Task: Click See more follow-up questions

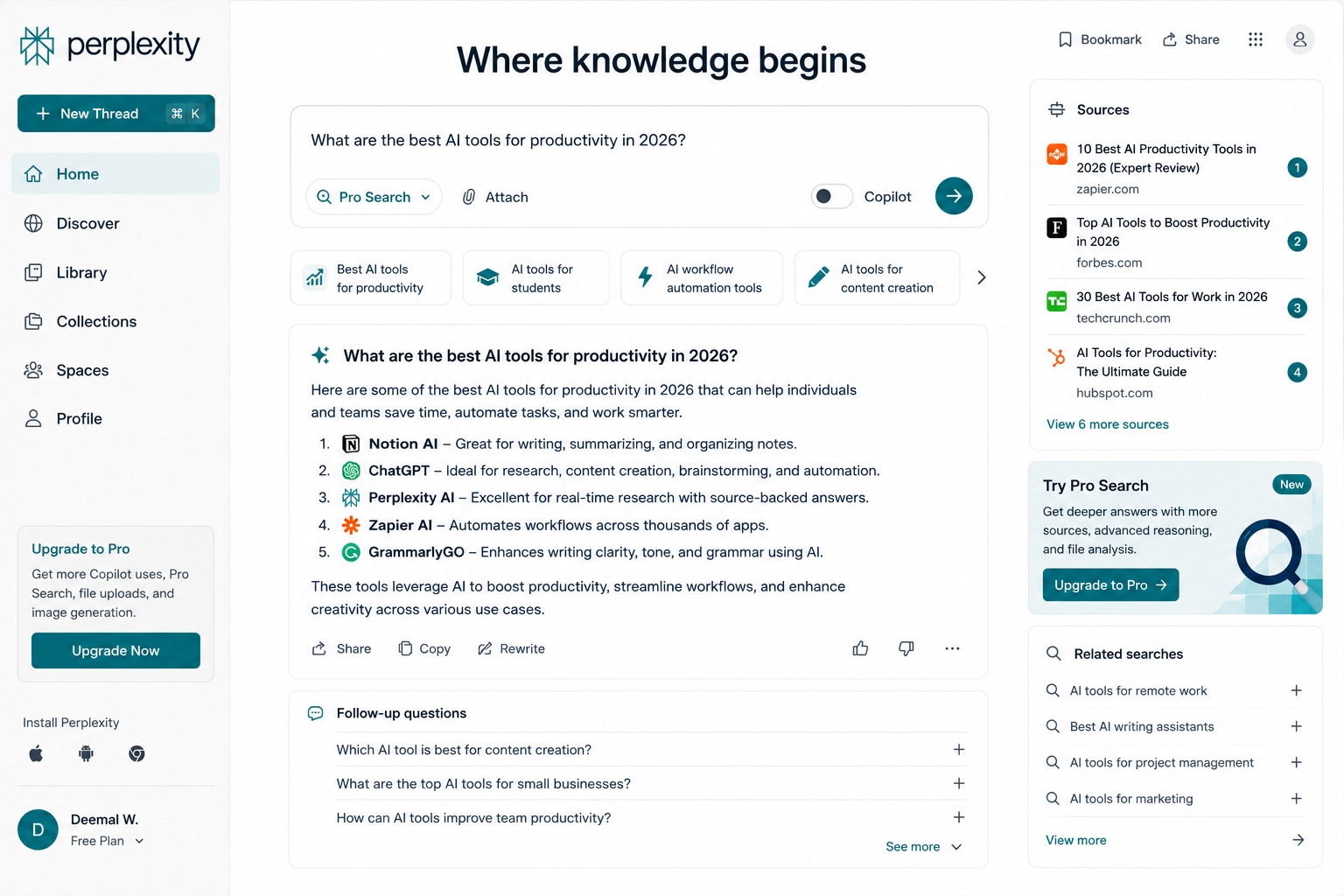Action: click(x=923, y=847)
